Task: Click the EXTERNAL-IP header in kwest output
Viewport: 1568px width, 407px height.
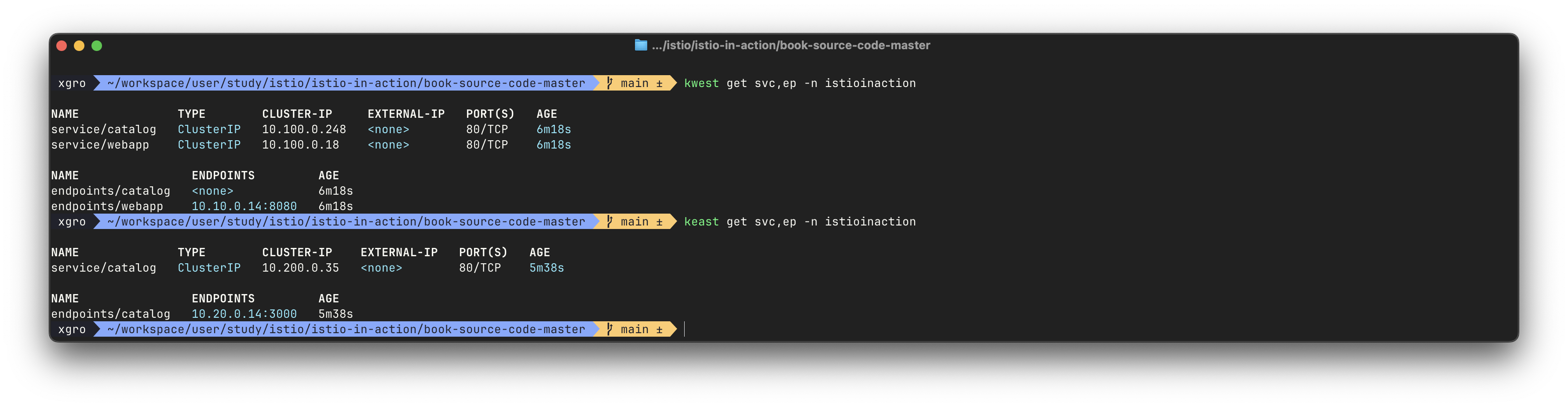Action: click(406, 114)
